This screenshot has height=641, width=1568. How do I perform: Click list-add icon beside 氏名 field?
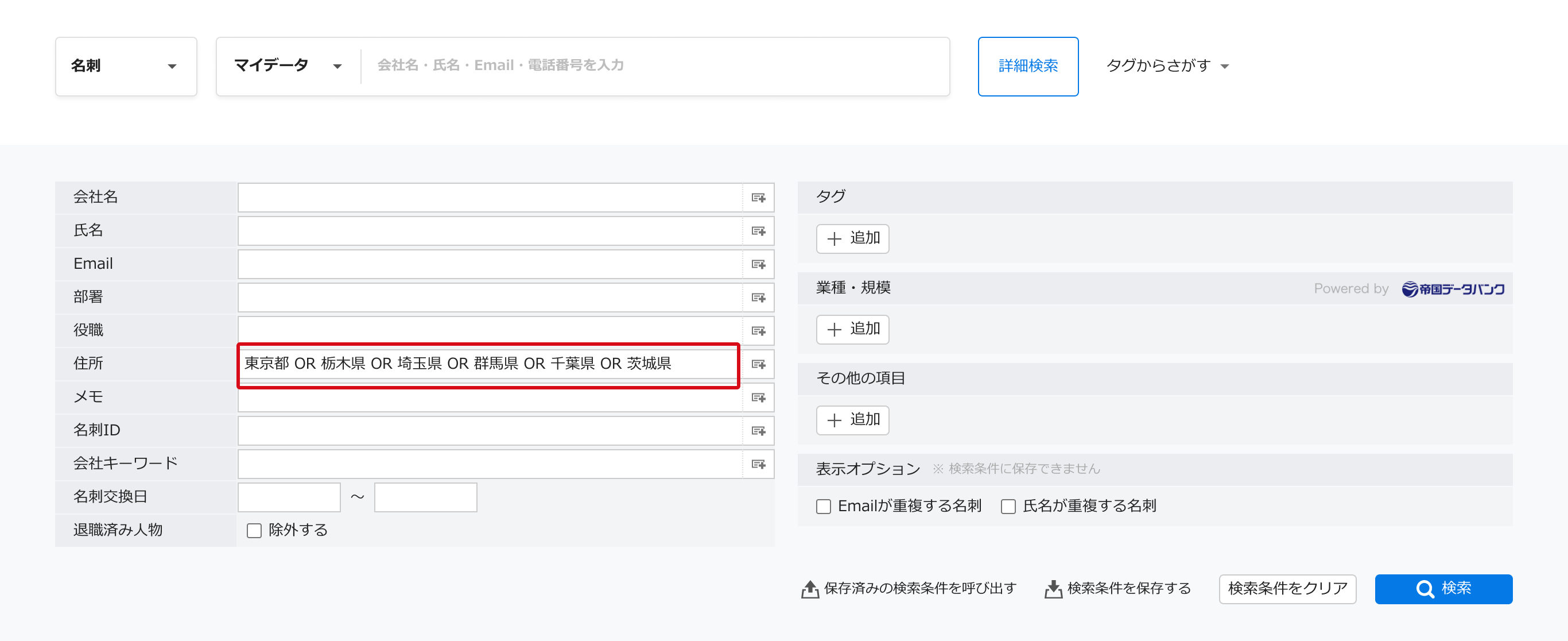[x=758, y=231]
